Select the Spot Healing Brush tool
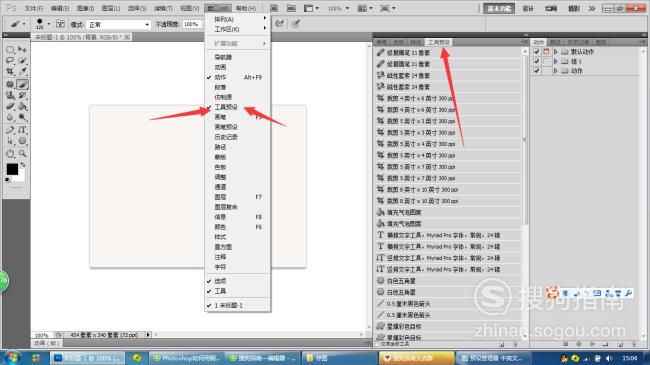 click(x=10, y=84)
